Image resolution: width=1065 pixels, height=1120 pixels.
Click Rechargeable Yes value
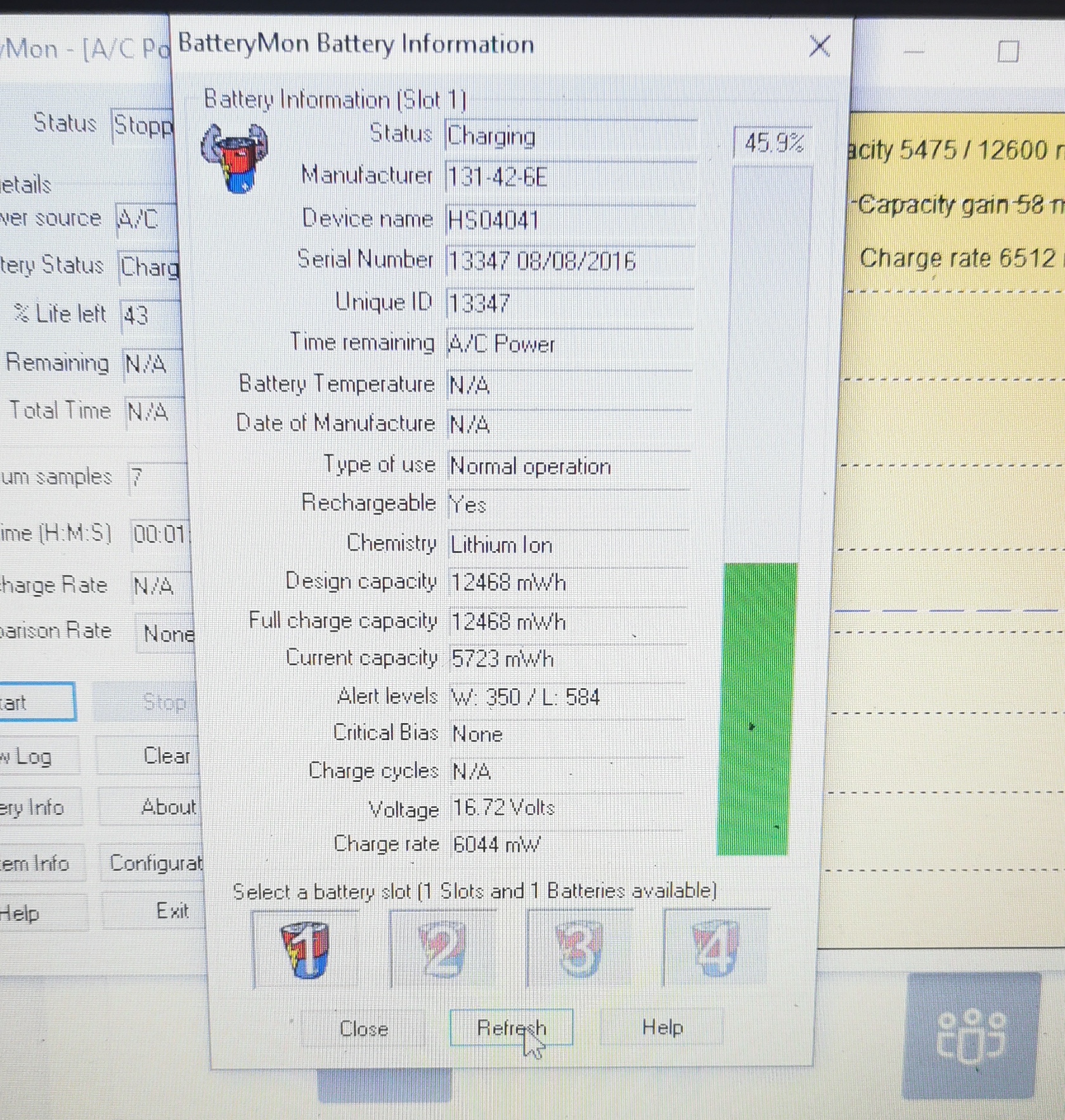click(569, 505)
